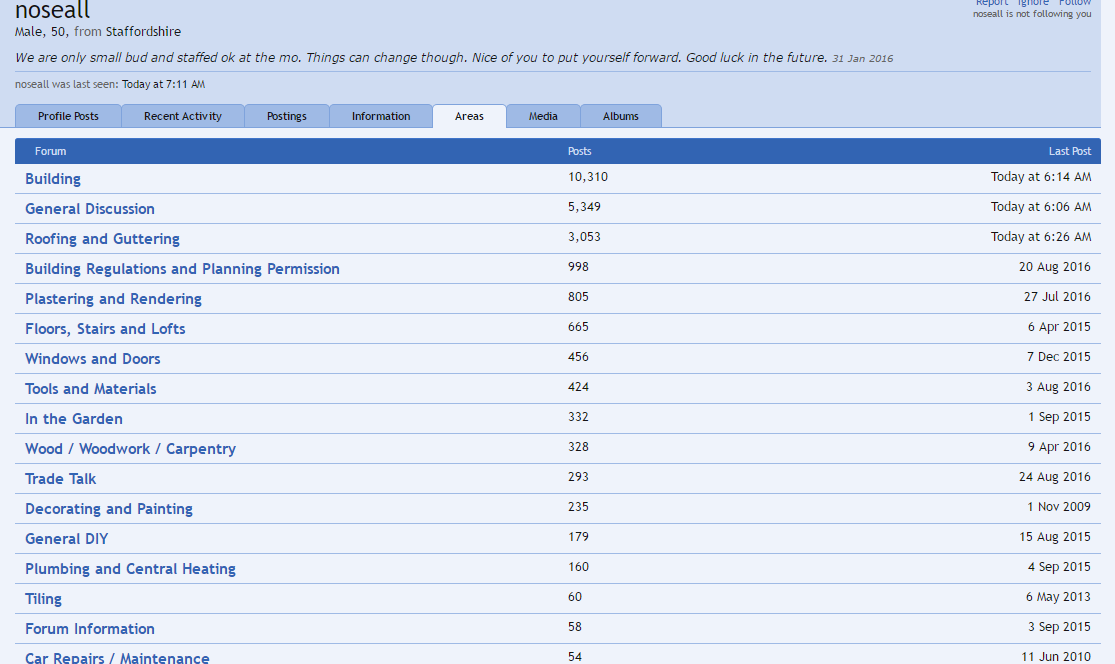The image size is (1115, 664).
Task: Click the Staffordshire location link
Action: (143, 32)
